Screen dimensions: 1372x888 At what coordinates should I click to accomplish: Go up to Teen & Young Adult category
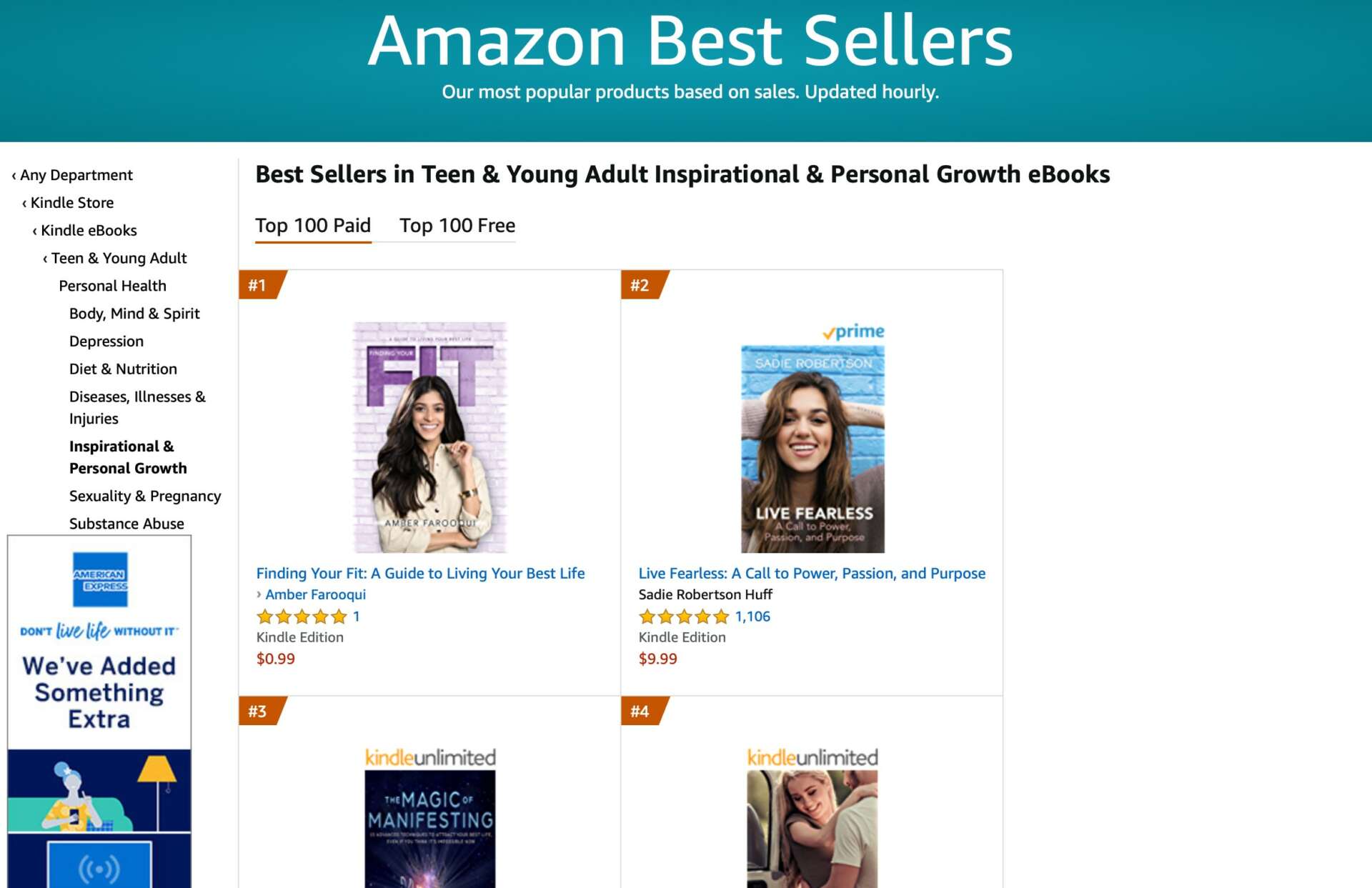point(118,258)
